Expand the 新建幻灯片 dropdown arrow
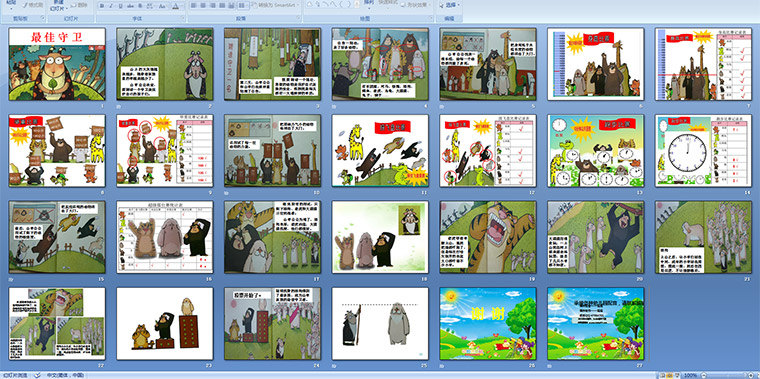This screenshot has width=760, height=379. pyautogui.click(x=67, y=8)
